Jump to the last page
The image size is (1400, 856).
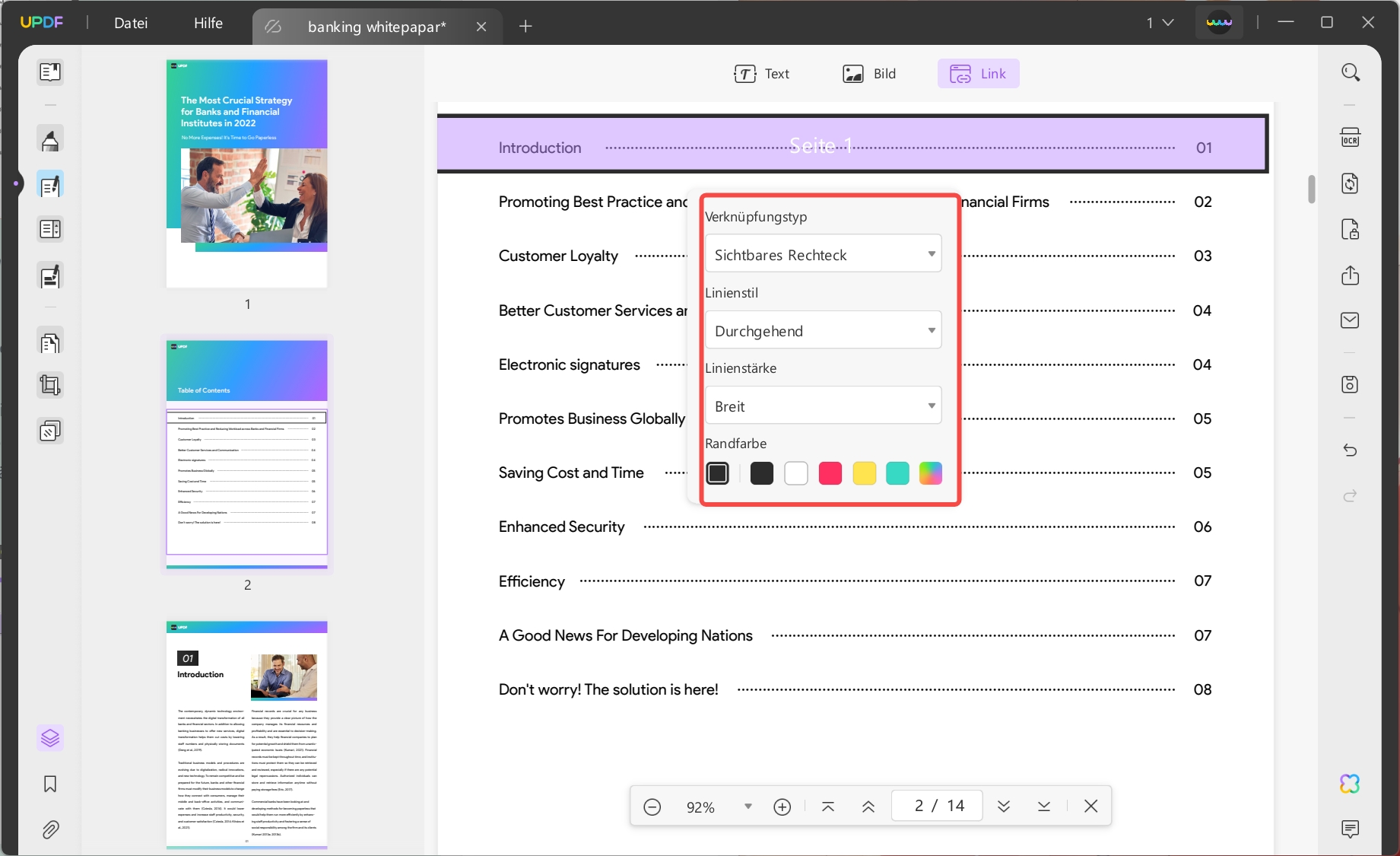[x=1044, y=807]
